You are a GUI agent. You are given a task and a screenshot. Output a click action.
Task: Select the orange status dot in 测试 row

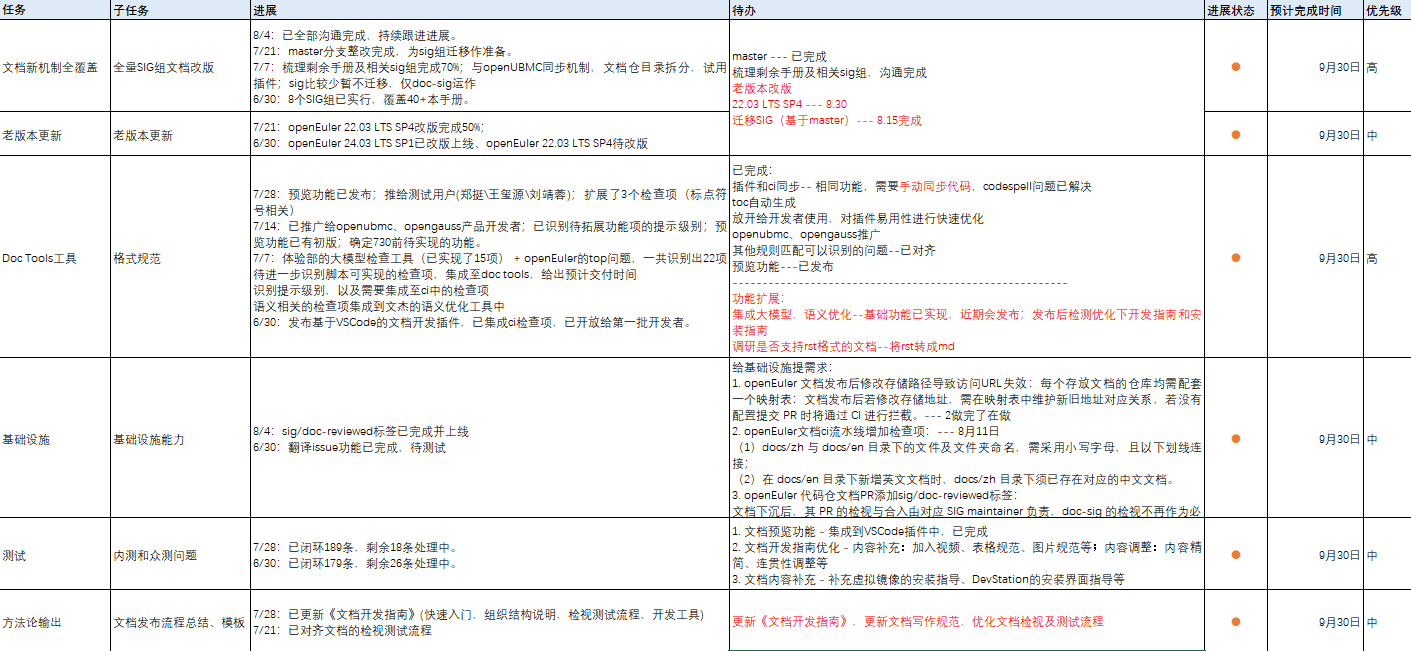pos(1235,555)
